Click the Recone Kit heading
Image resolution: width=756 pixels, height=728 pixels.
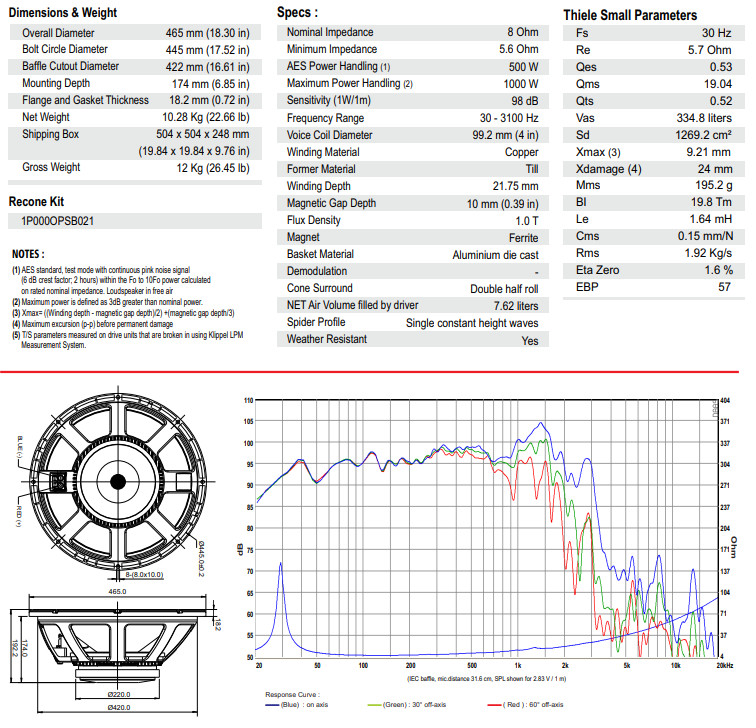click(36, 202)
